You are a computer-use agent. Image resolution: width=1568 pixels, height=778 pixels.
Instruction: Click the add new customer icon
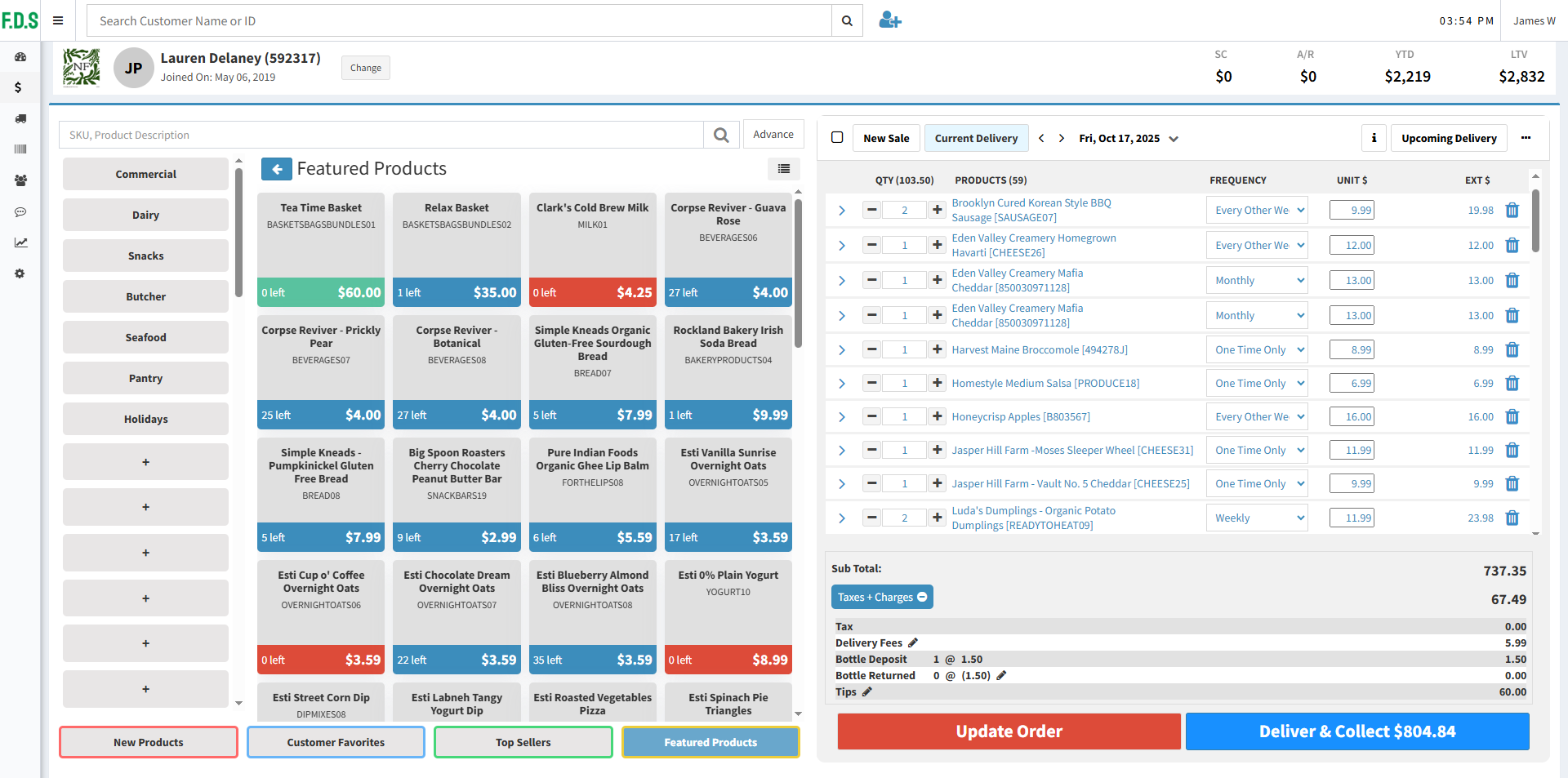tap(889, 20)
